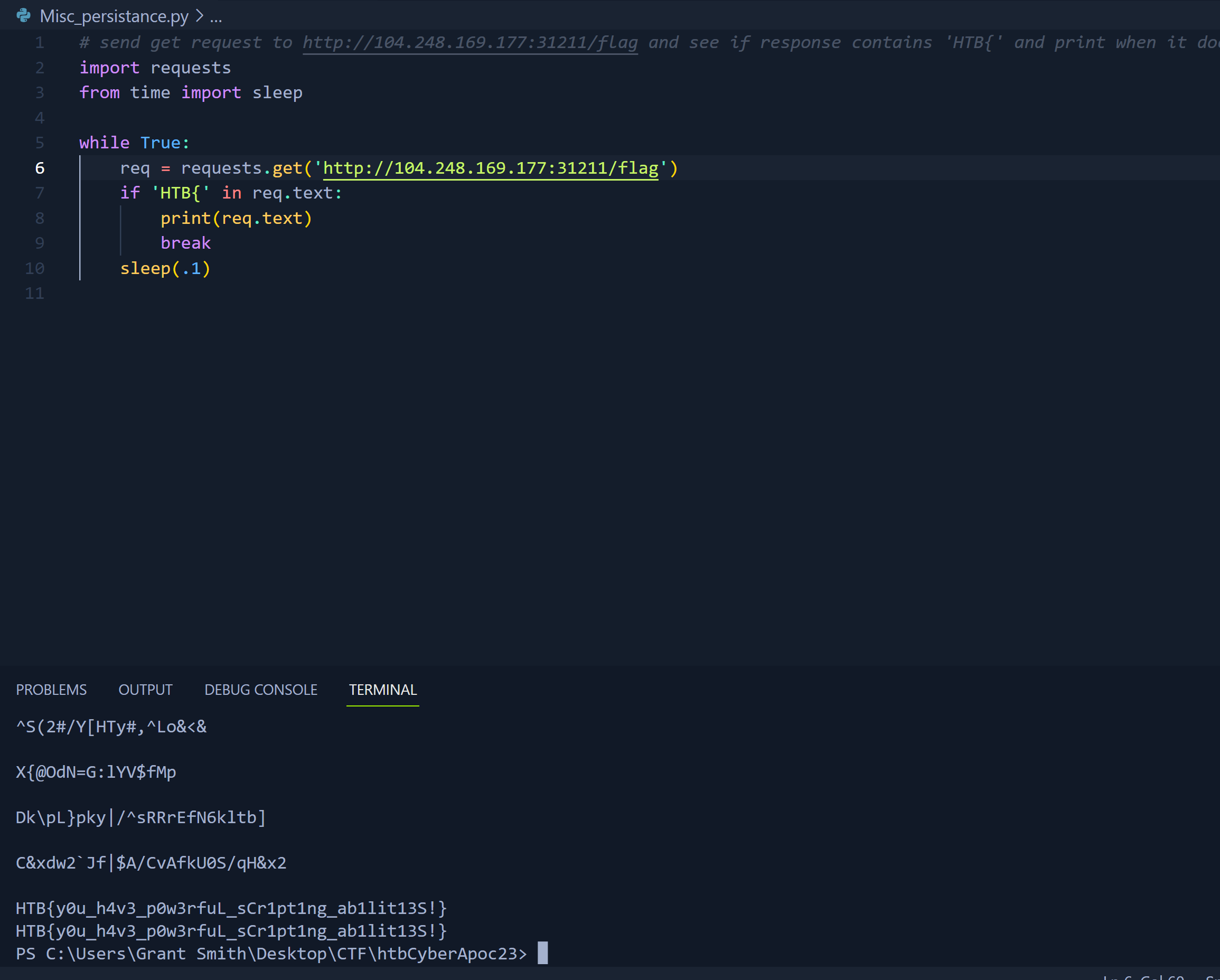
Task: Click the sleep(.1) call on line 10
Action: coord(165,268)
